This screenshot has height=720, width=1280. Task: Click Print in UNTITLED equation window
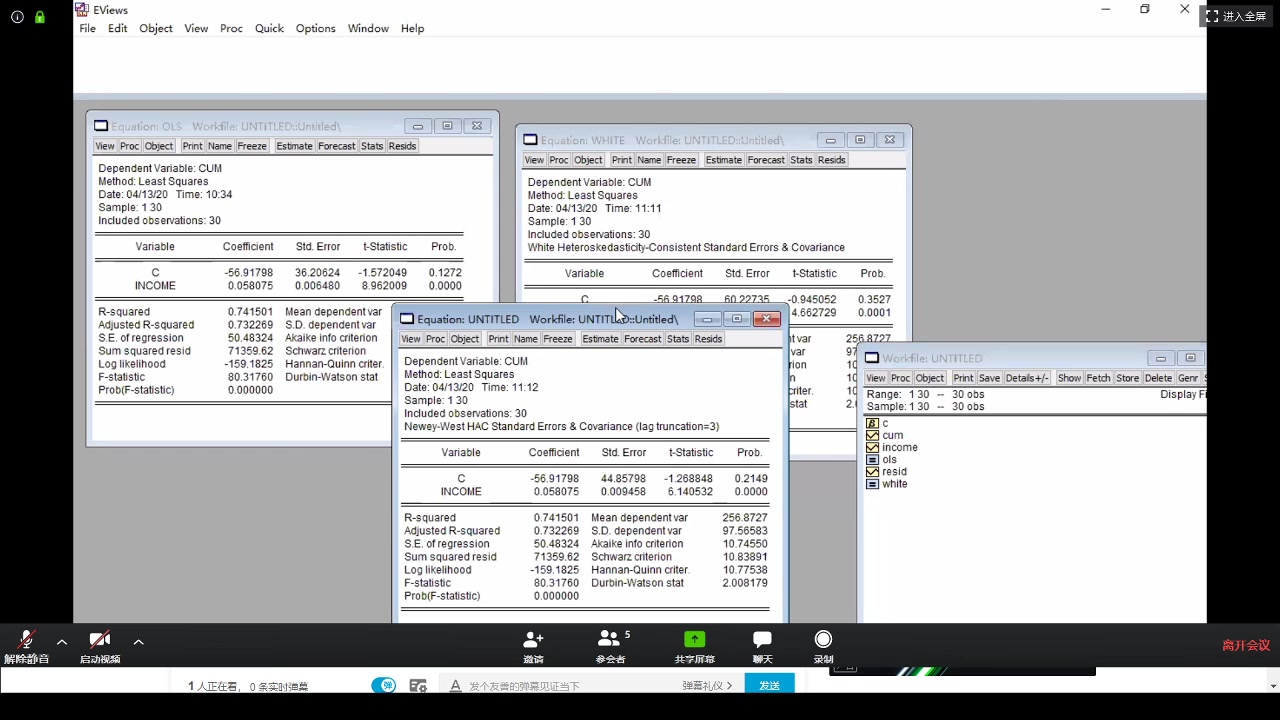click(x=498, y=339)
